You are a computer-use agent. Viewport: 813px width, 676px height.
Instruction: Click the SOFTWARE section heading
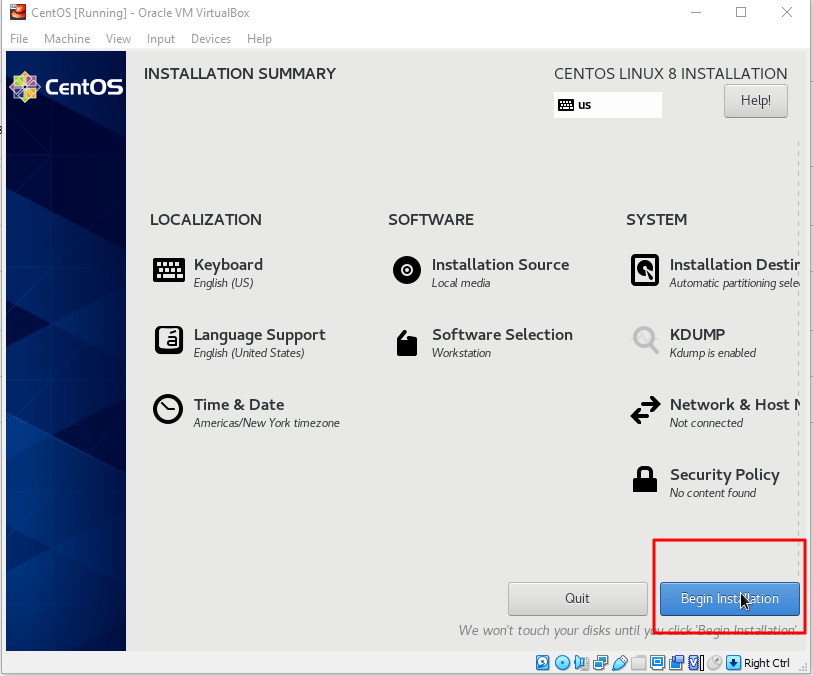(x=431, y=220)
